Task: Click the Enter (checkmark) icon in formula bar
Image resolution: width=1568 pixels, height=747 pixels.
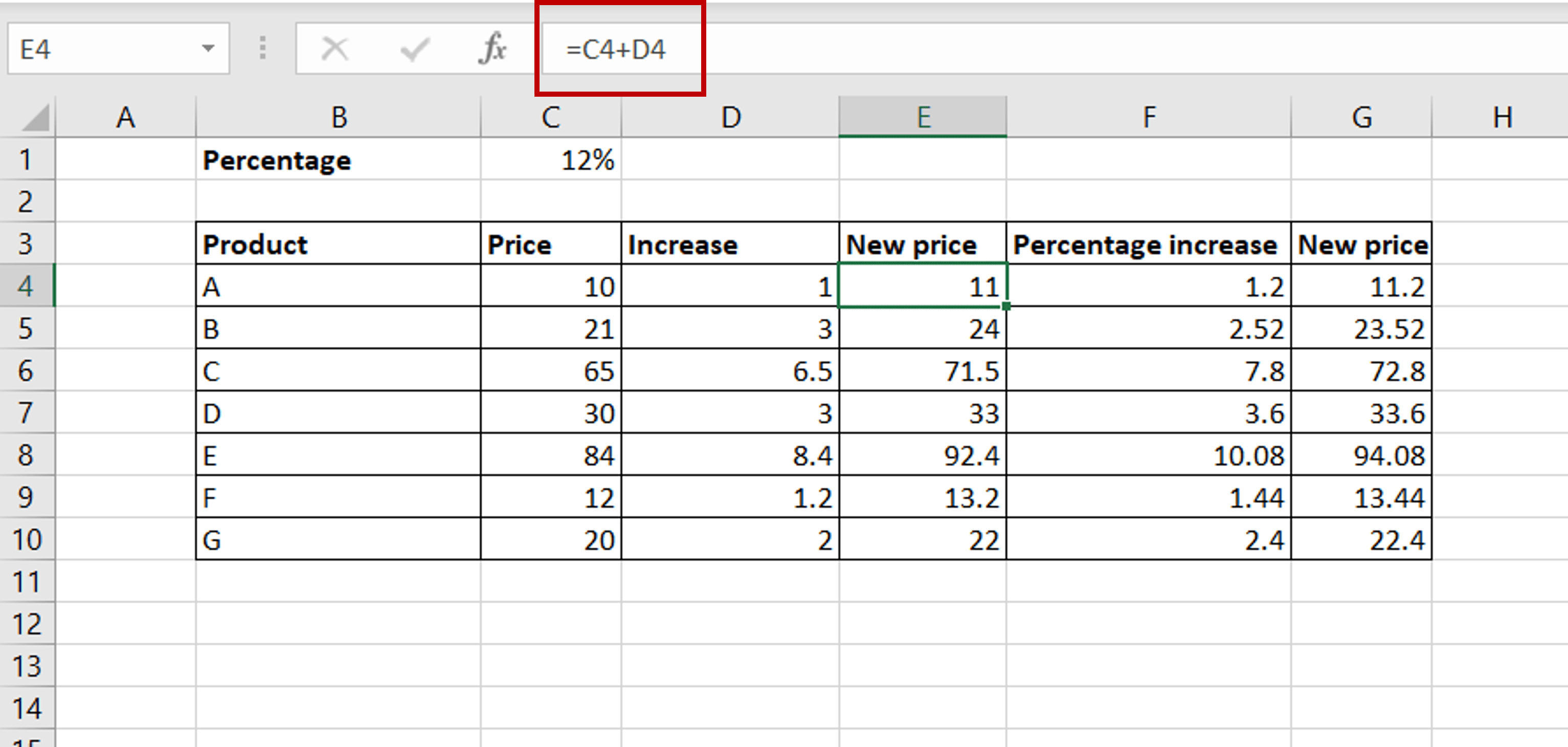Action: (415, 49)
